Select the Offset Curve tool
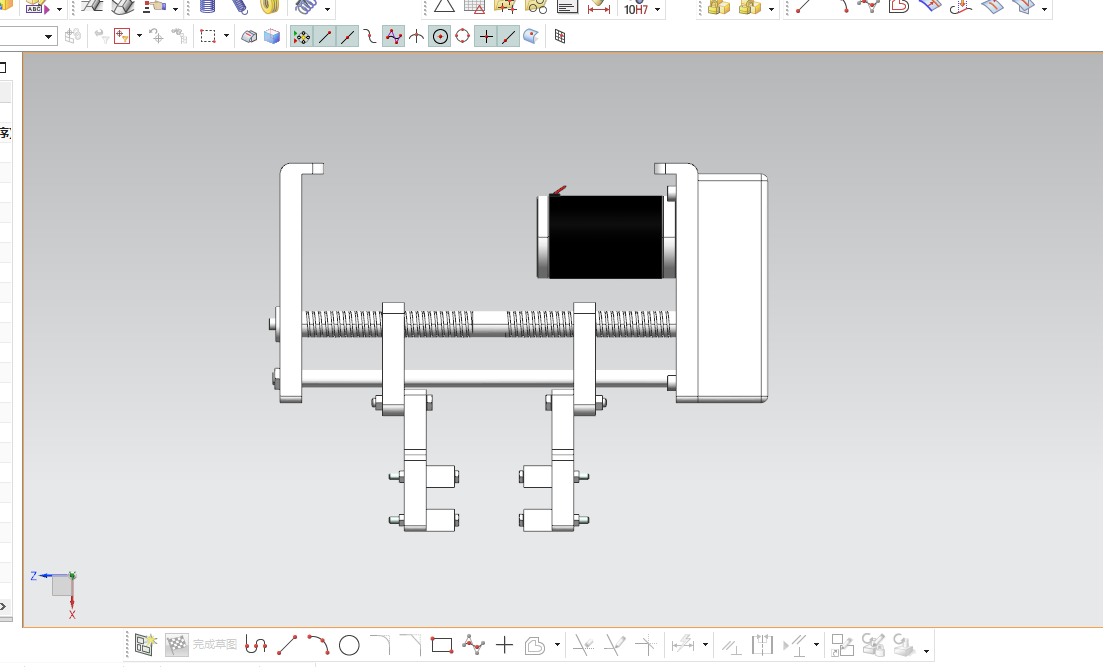This screenshot has height=667, width=1103. point(535,645)
